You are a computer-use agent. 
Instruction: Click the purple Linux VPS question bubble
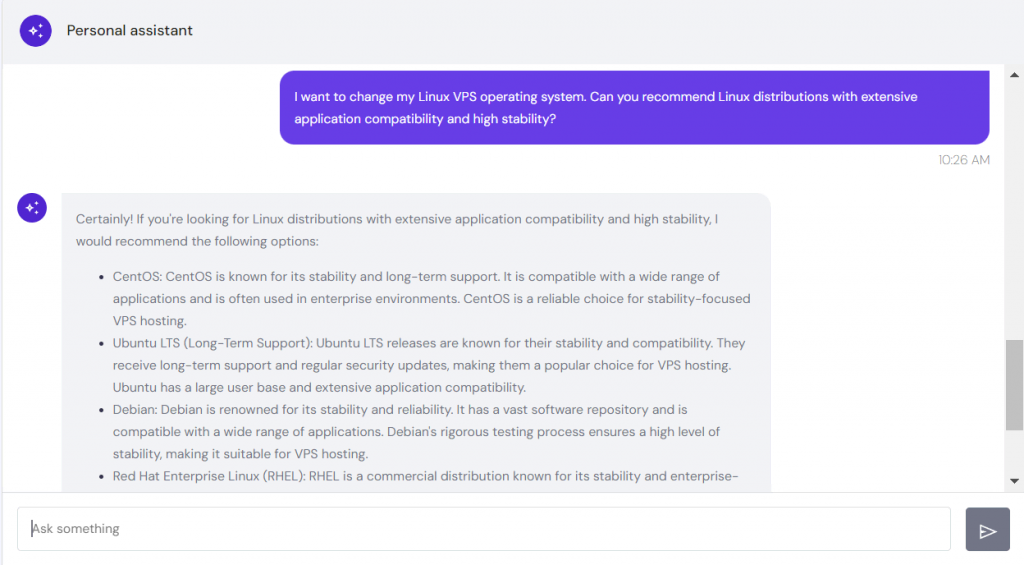pyautogui.click(x=634, y=108)
